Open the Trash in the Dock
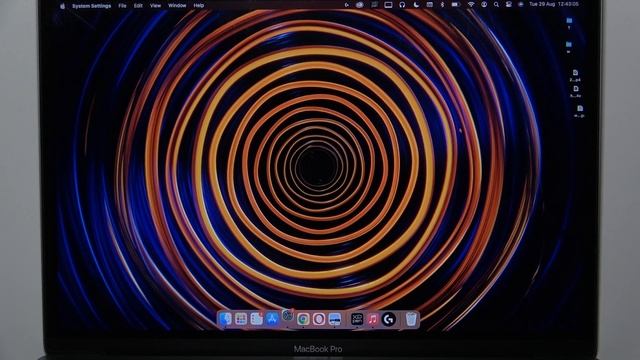 (x=411, y=319)
